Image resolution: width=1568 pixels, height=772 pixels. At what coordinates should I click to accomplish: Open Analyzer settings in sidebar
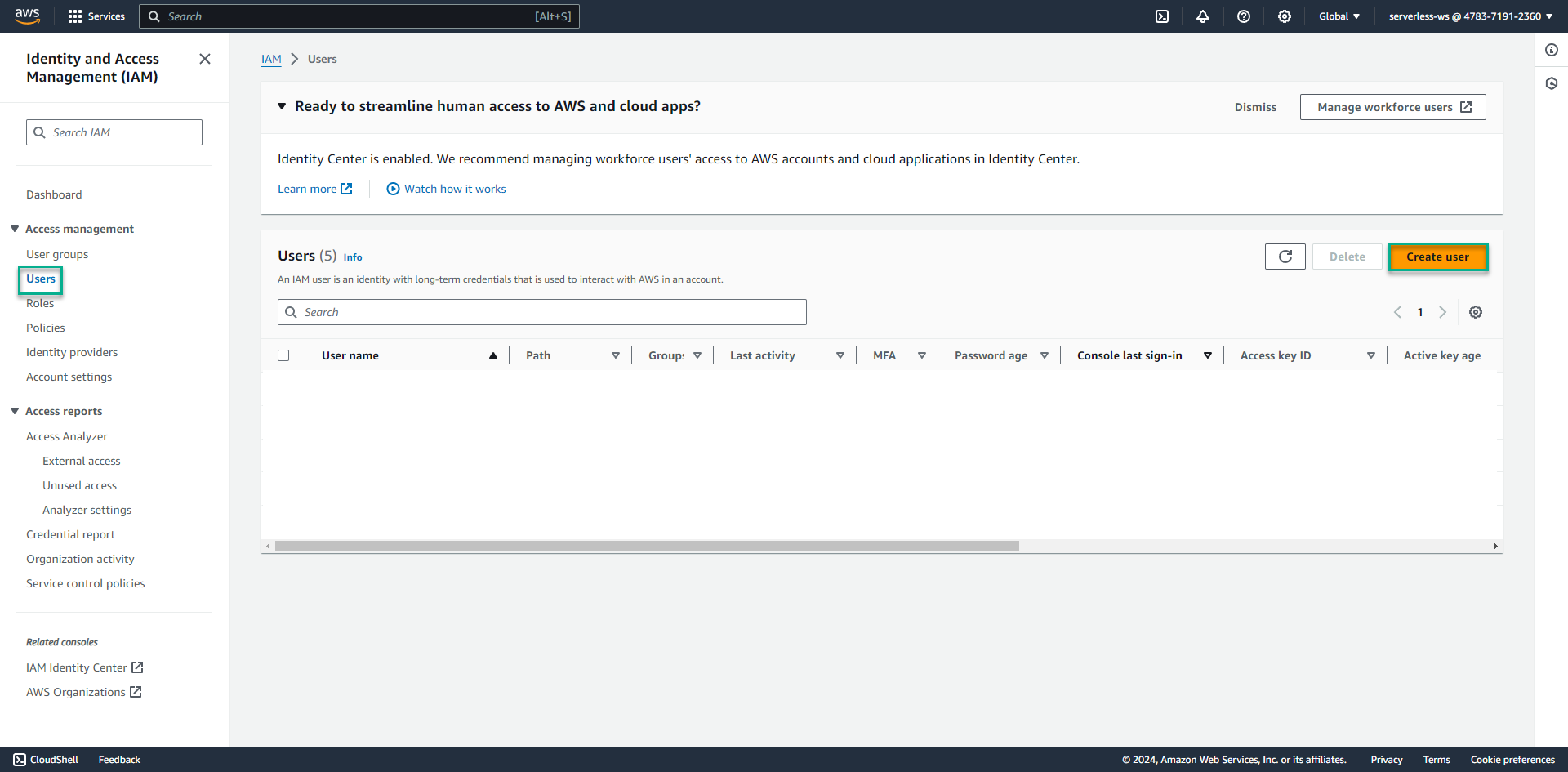coord(87,510)
